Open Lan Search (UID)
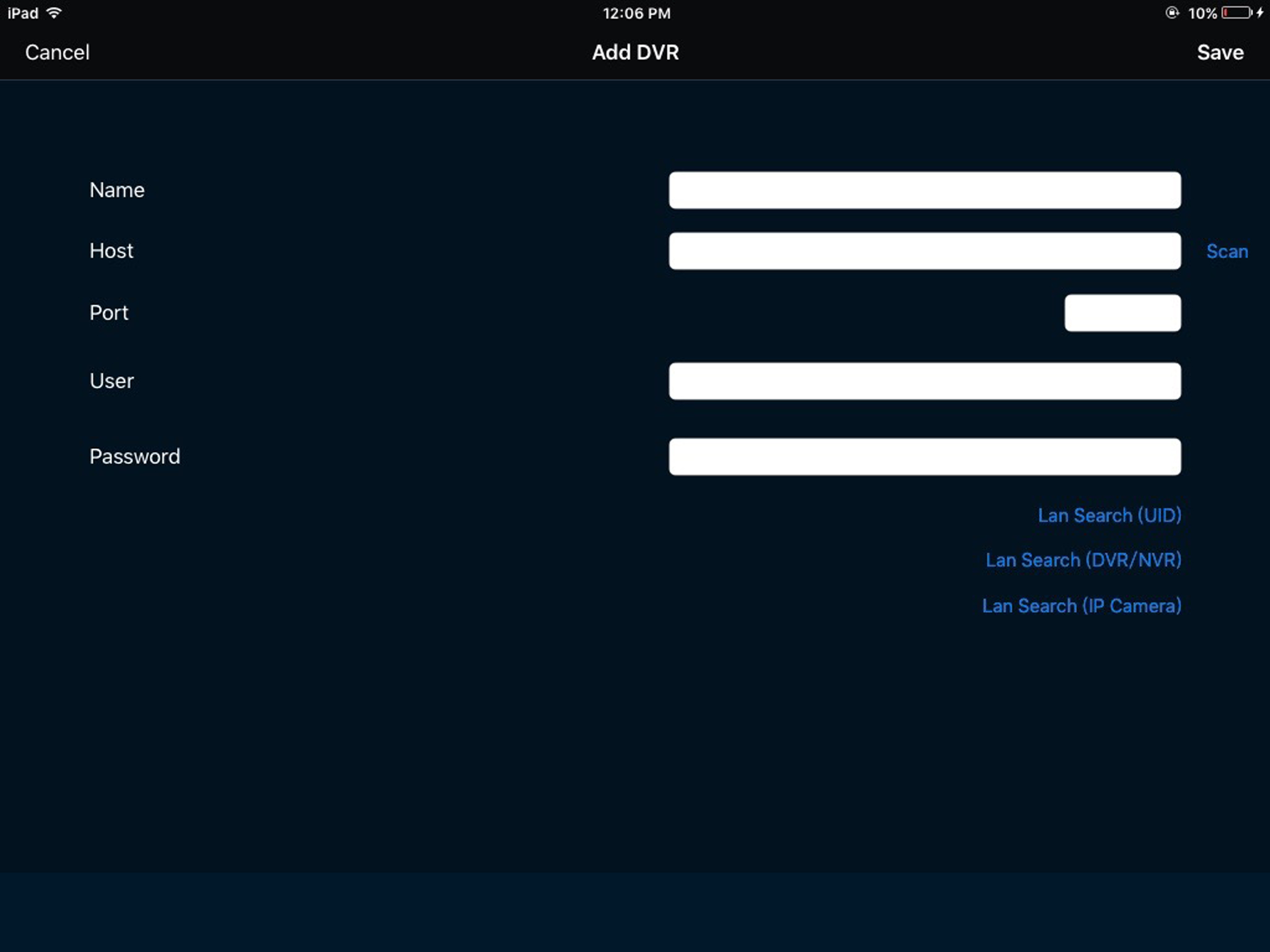 click(1109, 515)
